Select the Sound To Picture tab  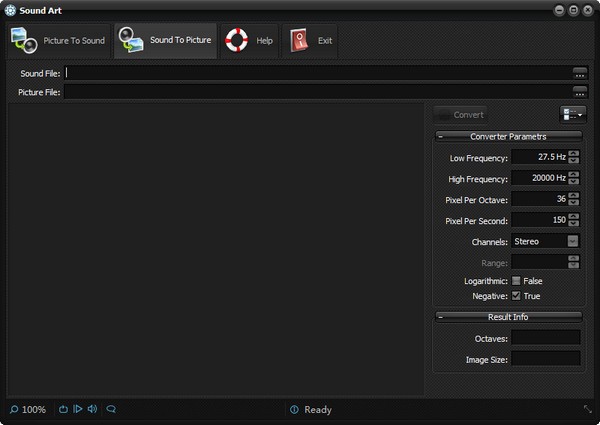coord(165,41)
